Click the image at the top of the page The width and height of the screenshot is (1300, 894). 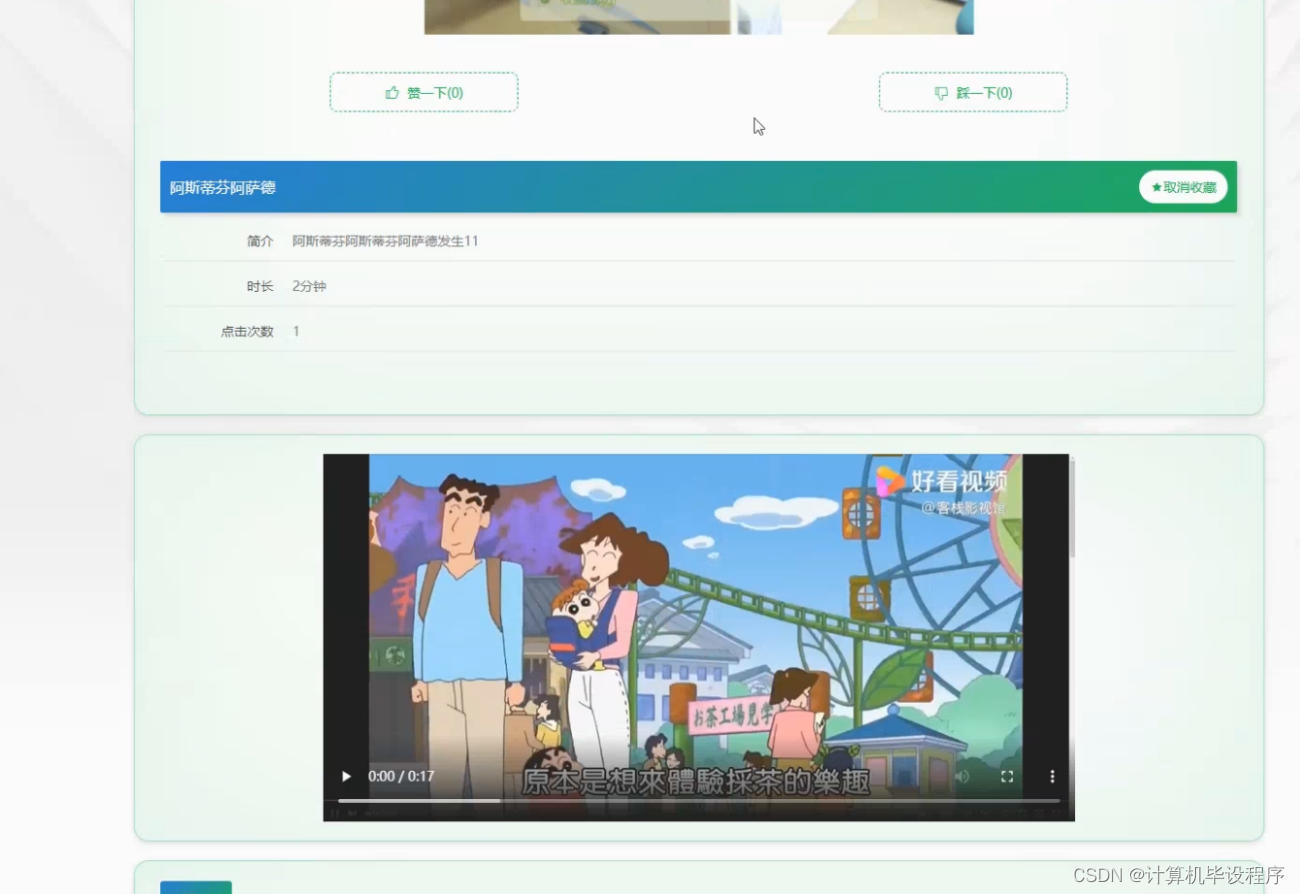[x=699, y=17]
